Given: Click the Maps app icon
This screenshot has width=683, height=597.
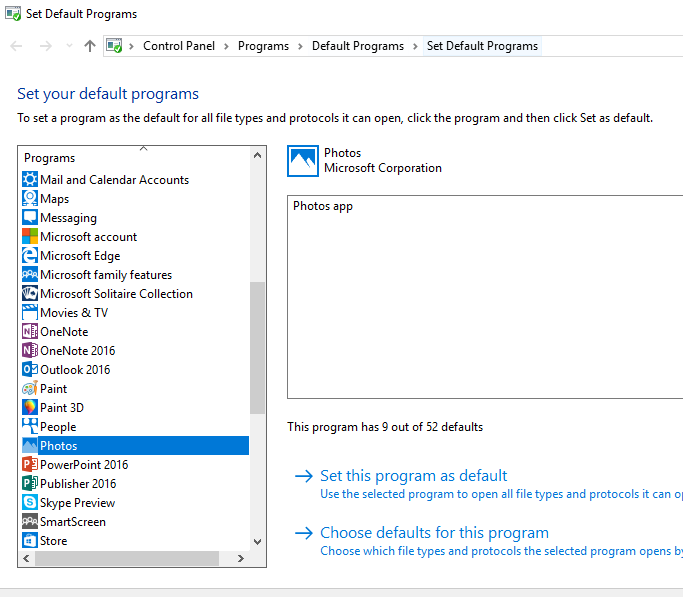Looking at the screenshot, I should point(30,199).
